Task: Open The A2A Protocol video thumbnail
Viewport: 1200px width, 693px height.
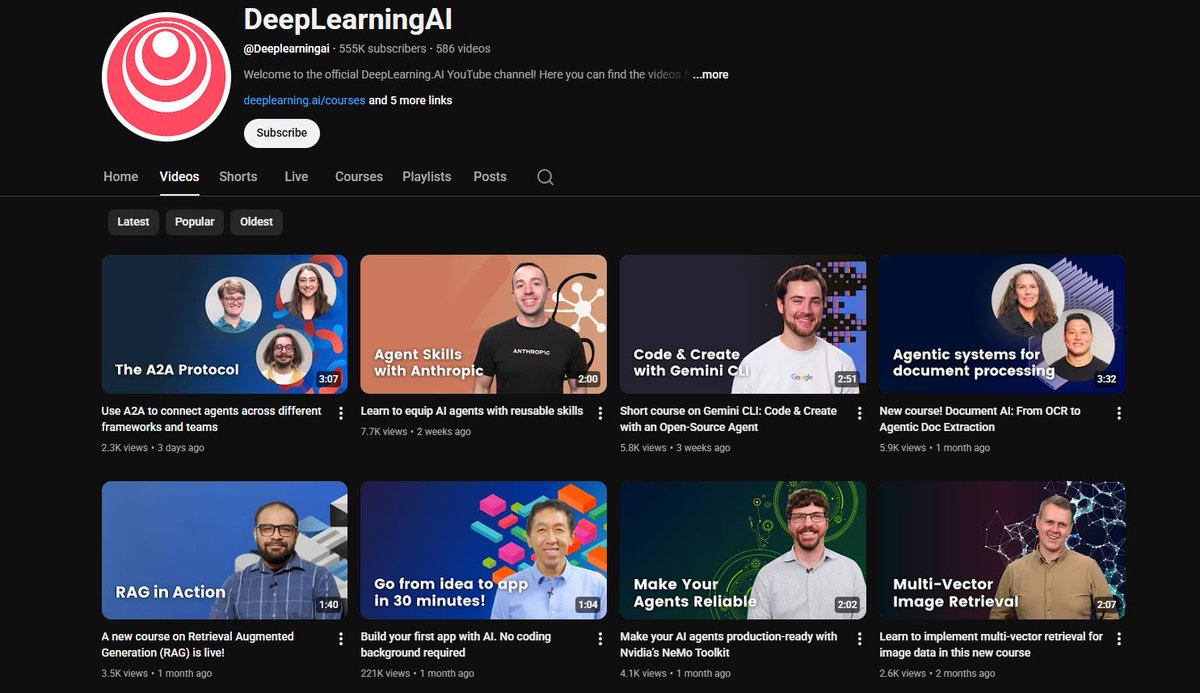Action: coord(225,324)
